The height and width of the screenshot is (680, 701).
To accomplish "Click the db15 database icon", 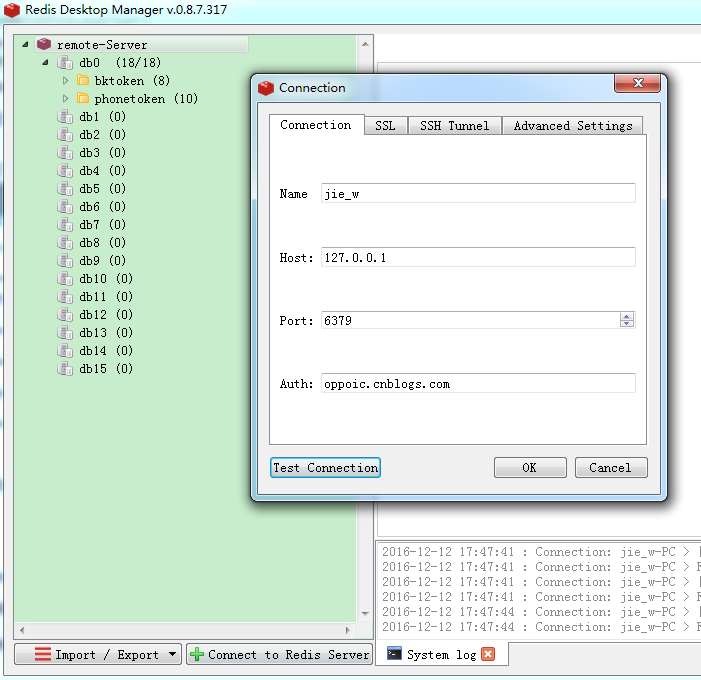I will (x=65, y=369).
